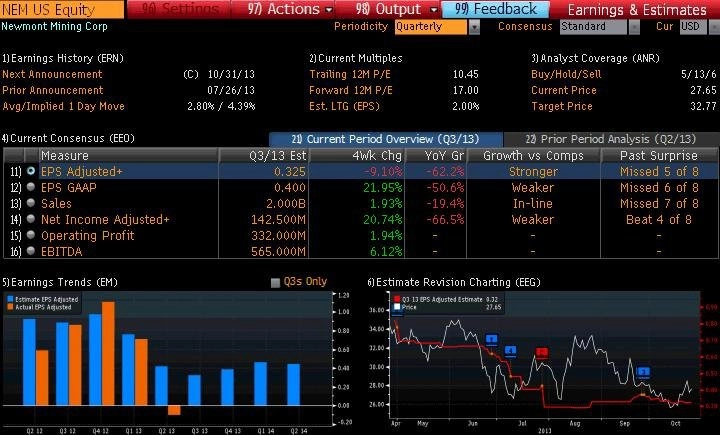Viewport: 720px width, 435px height.
Task: Click the tall orange Q4 12 actual EPS bar
Action: click(x=108, y=354)
